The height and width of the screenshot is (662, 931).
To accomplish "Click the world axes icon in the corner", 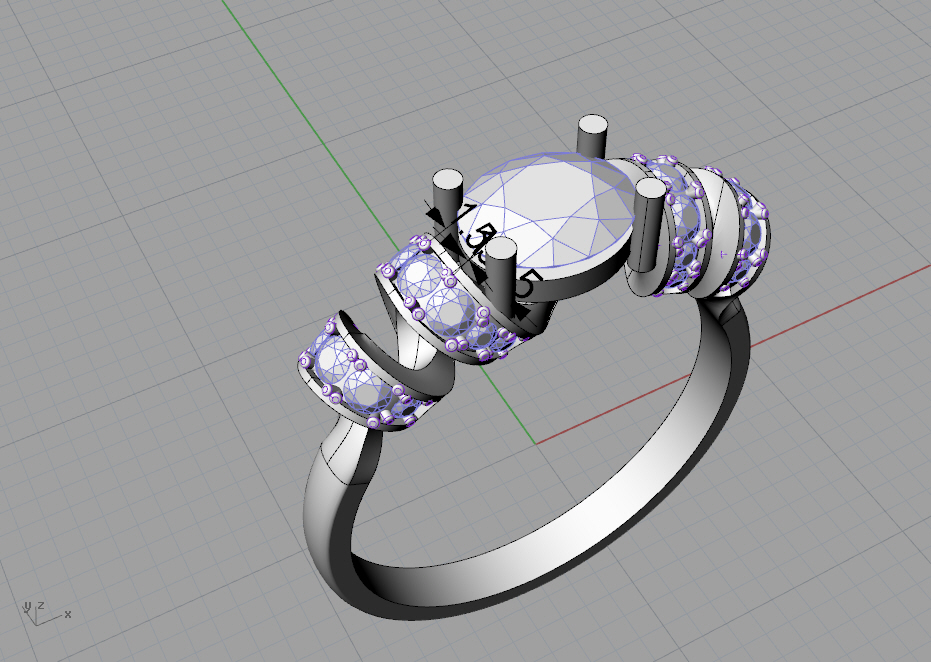I will point(45,613).
